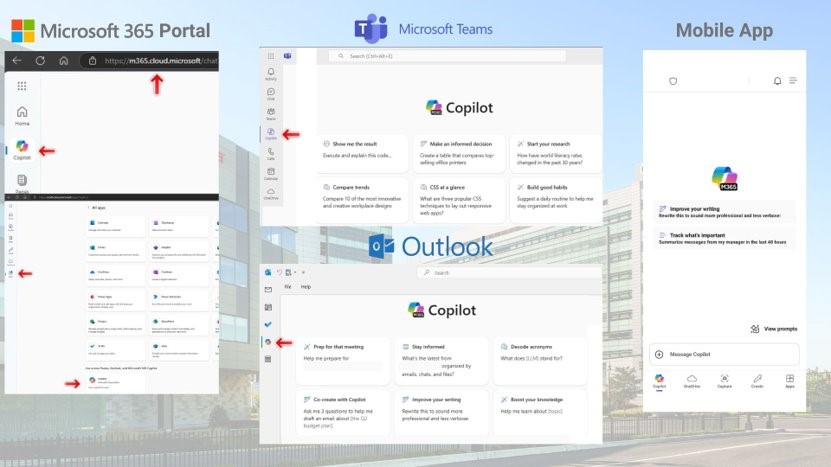831x467 pixels.
Task: Open the hamburger menu in the Mobile App
Action: (793, 81)
